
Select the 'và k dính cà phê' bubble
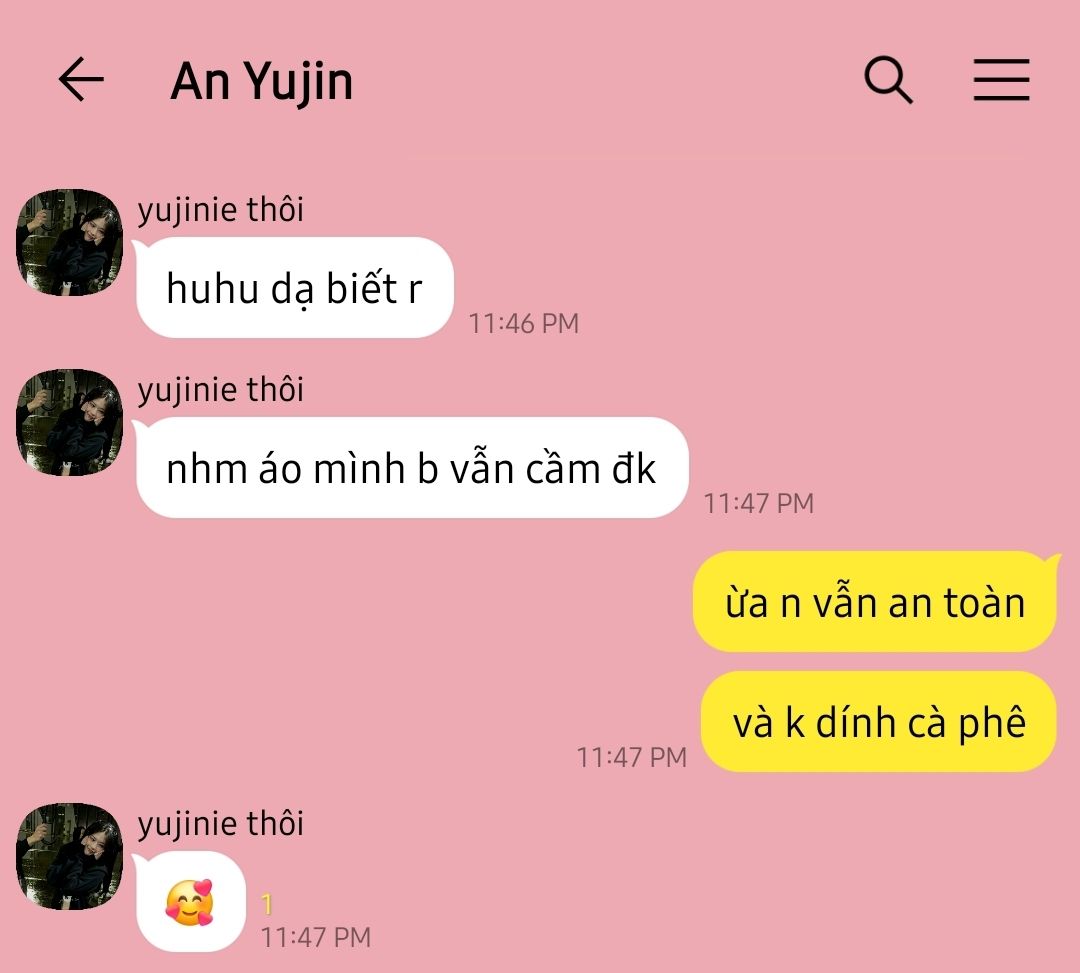coord(879,721)
